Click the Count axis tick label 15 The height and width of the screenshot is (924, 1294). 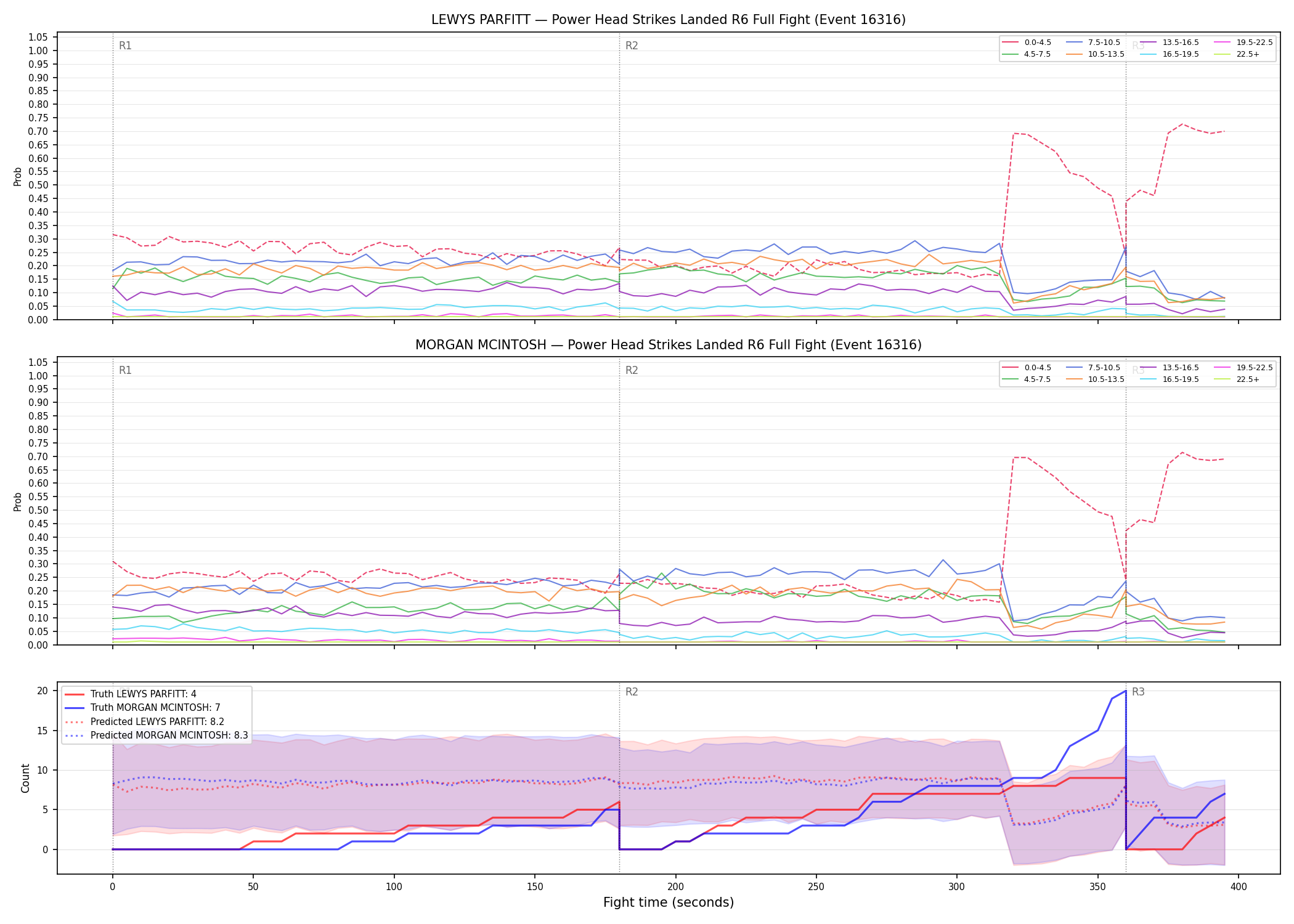click(43, 731)
